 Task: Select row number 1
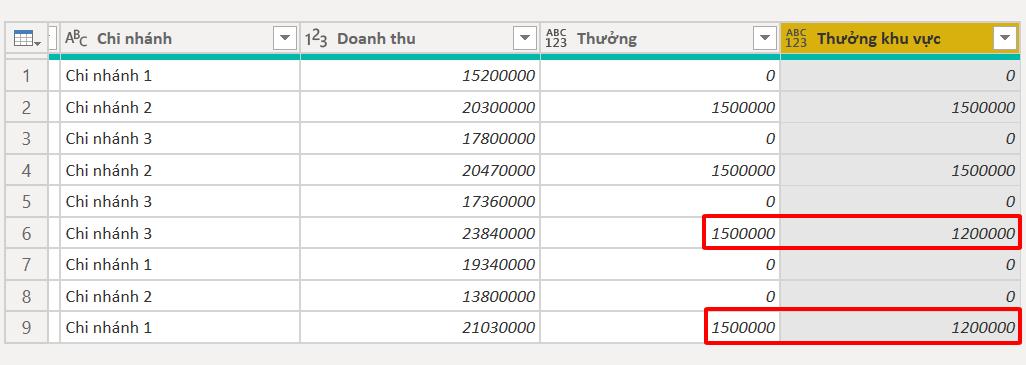(27, 76)
